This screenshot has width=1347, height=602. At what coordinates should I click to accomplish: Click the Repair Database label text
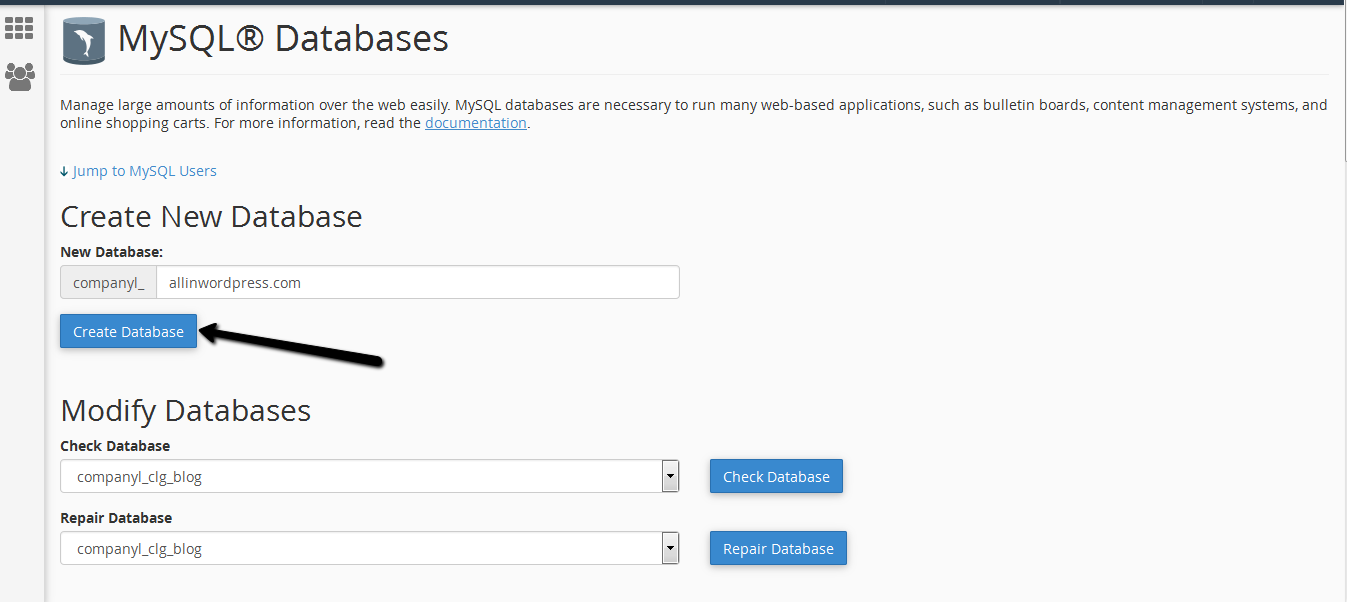(116, 518)
